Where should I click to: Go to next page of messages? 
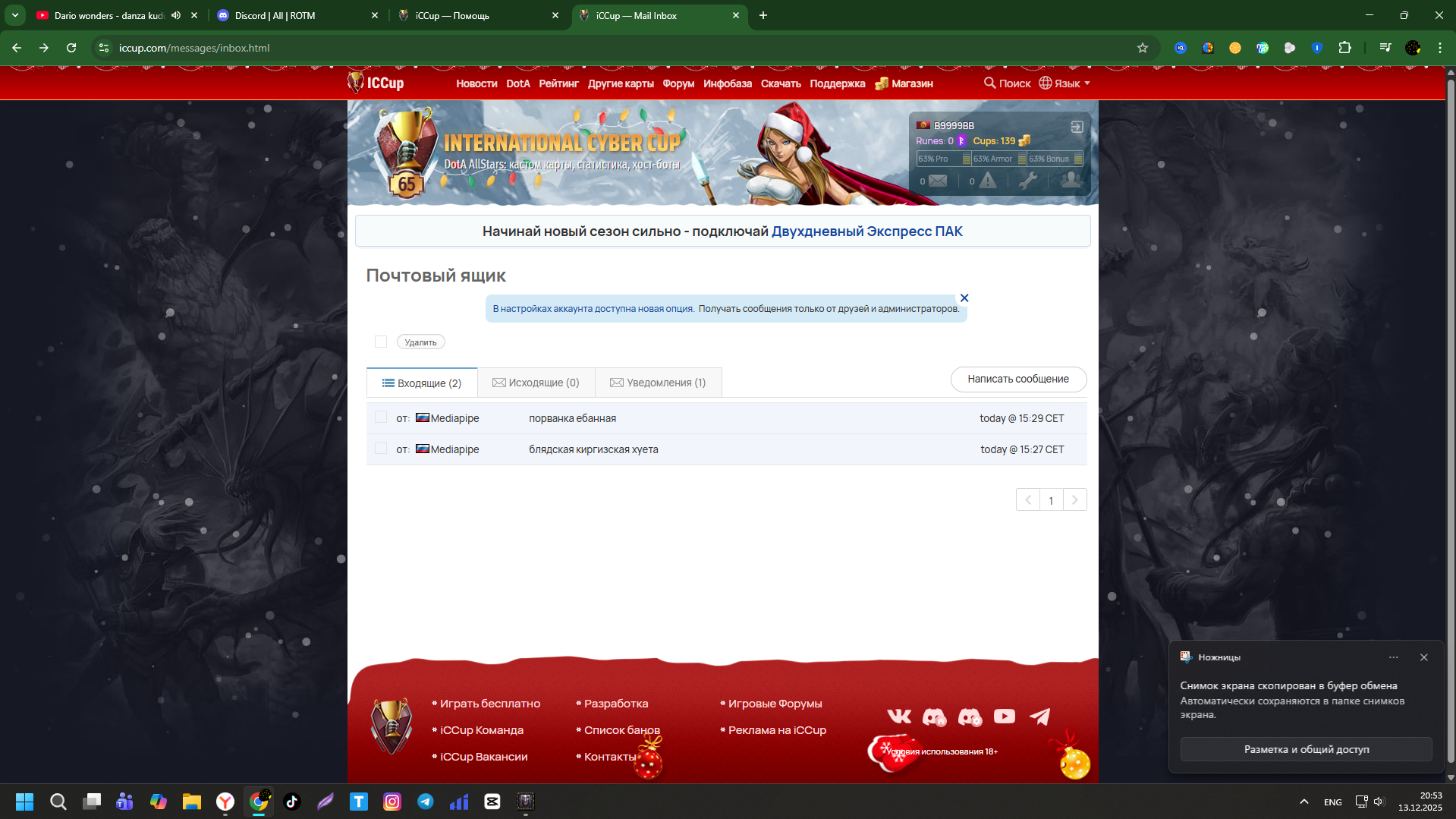pyautogui.click(x=1075, y=499)
